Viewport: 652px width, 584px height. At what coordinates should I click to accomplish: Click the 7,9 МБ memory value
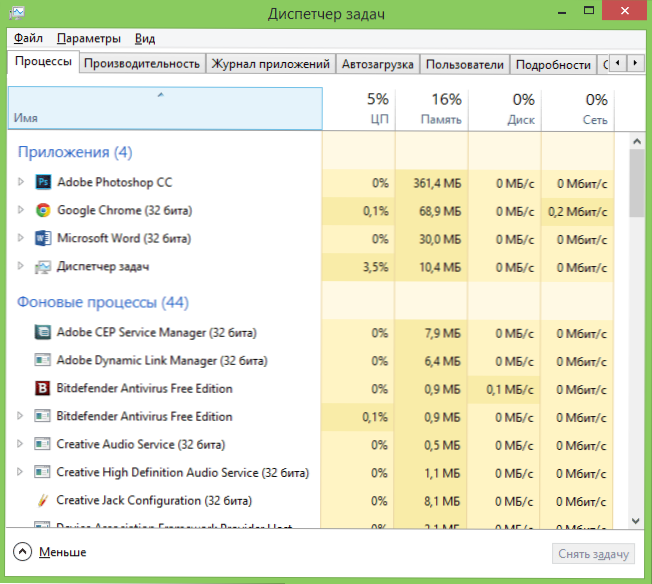442,334
